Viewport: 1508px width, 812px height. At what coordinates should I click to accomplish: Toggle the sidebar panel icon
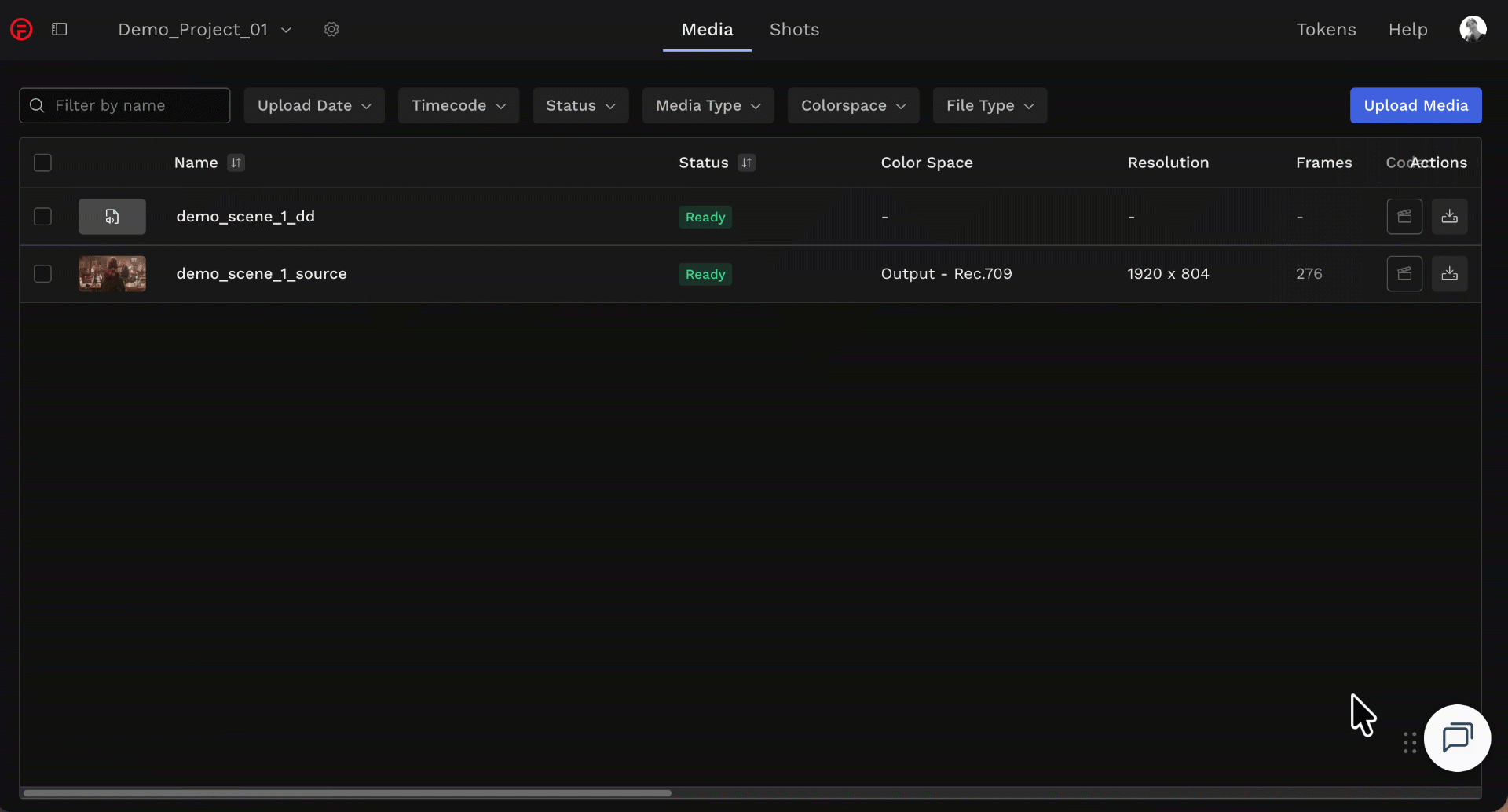tap(60, 29)
